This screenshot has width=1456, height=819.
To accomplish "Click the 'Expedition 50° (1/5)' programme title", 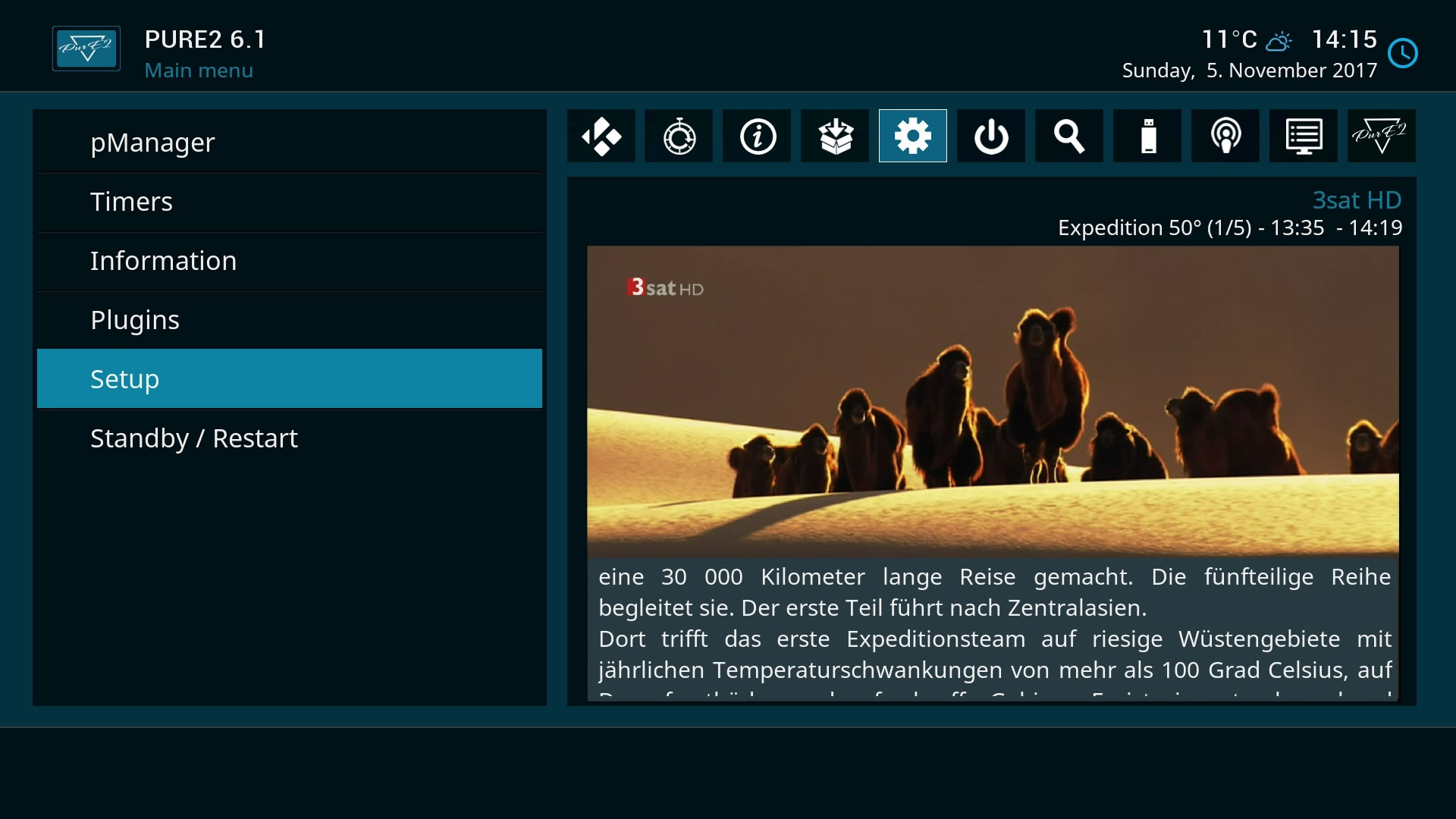I will coord(1155,227).
